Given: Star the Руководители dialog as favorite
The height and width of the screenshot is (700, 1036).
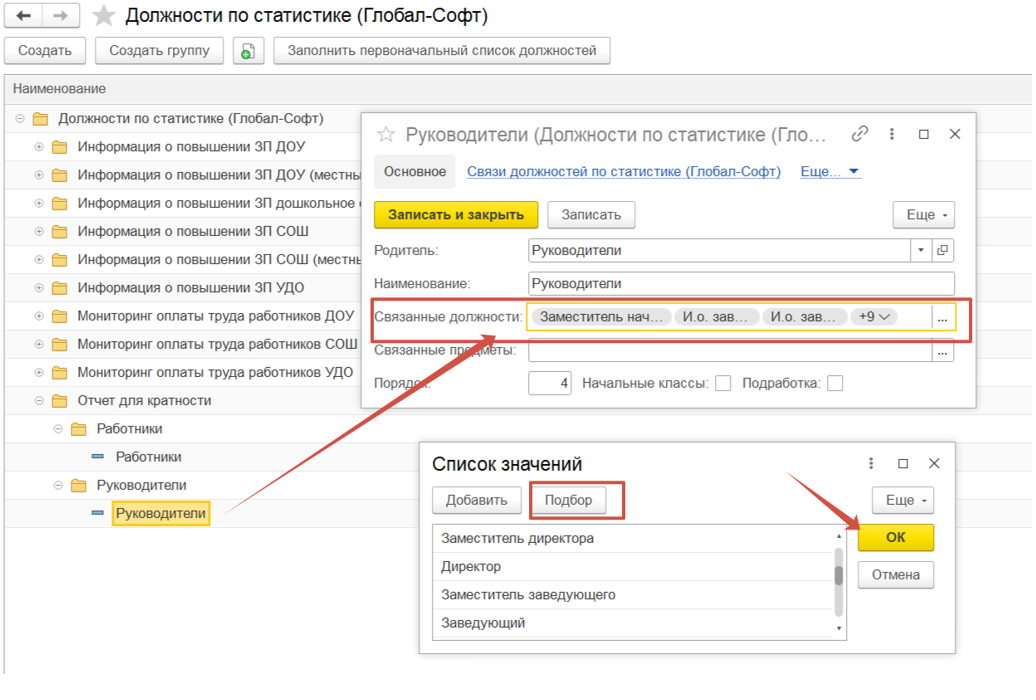Looking at the screenshot, I should click(386, 135).
